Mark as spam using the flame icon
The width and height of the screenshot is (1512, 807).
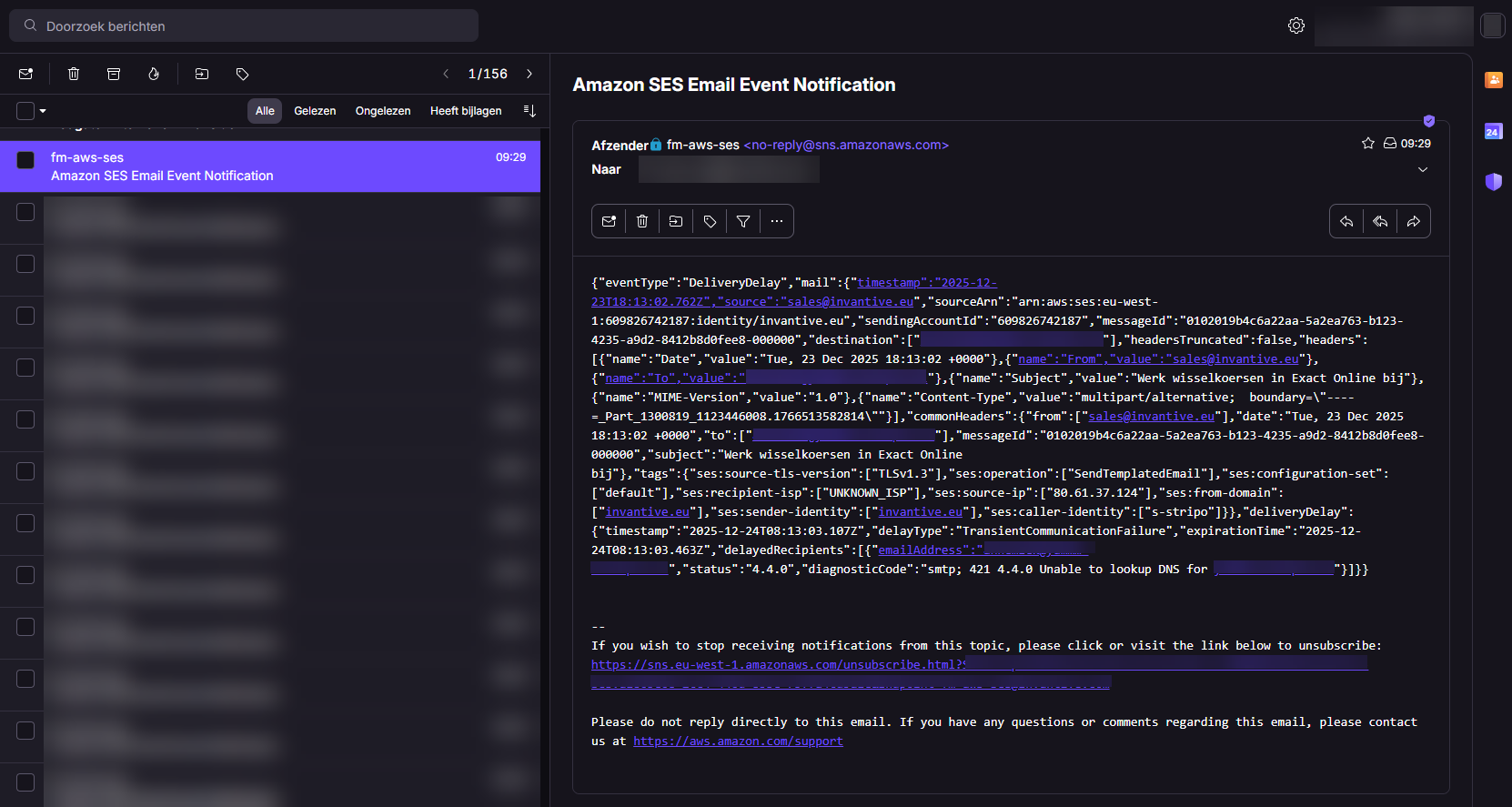[154, 74]
